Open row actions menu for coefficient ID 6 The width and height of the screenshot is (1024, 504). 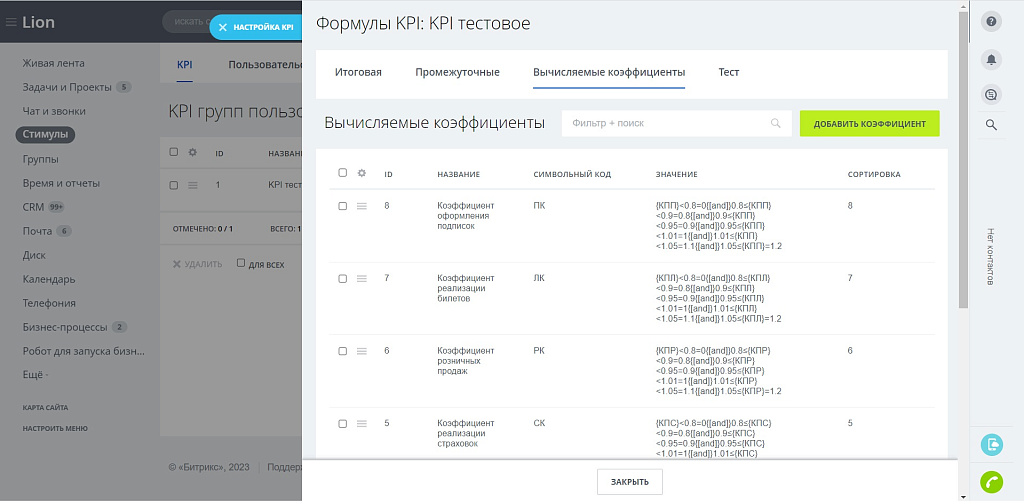pos(362,351)
